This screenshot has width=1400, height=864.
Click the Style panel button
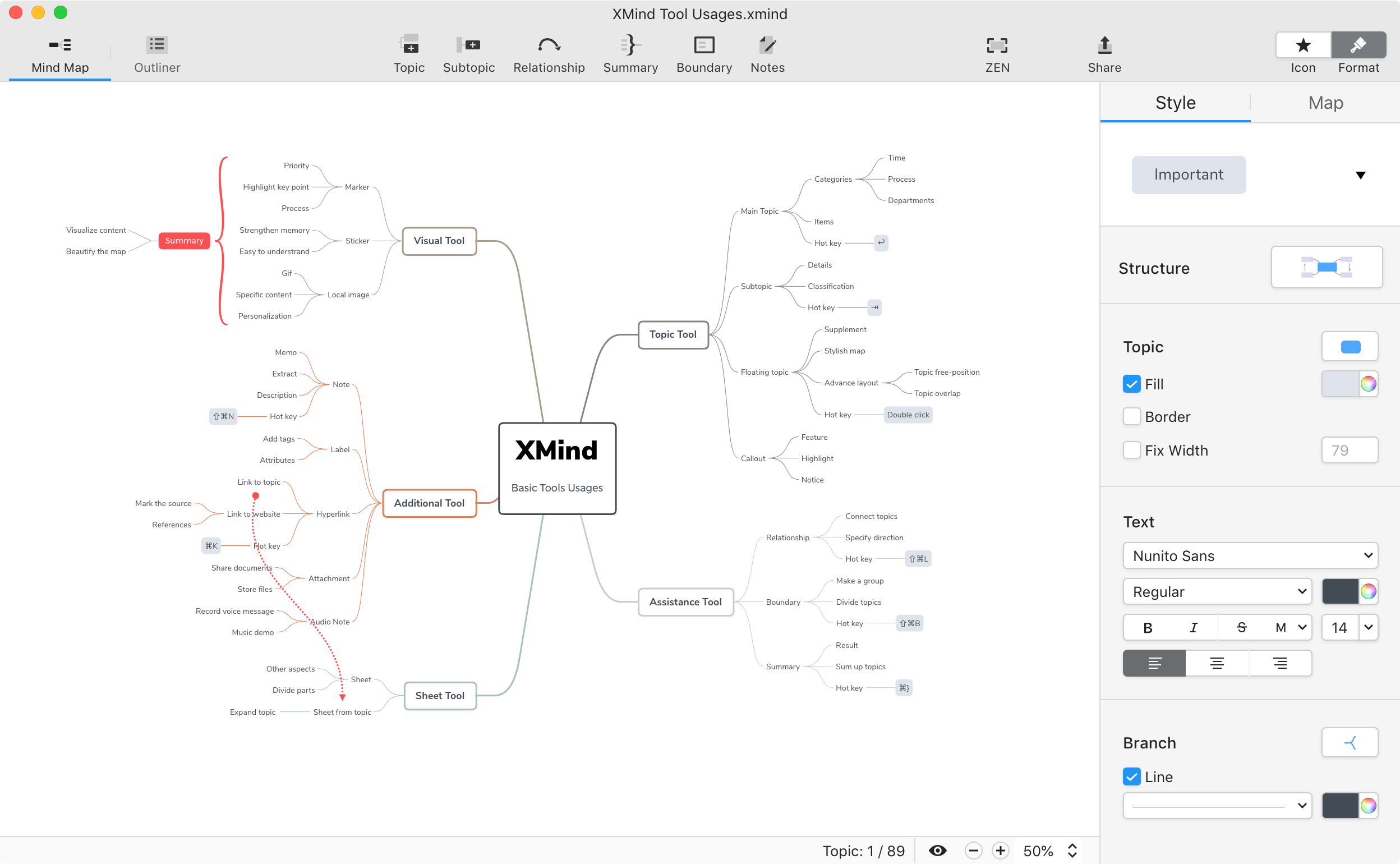pyautogui.click(x=1175, y=103)
